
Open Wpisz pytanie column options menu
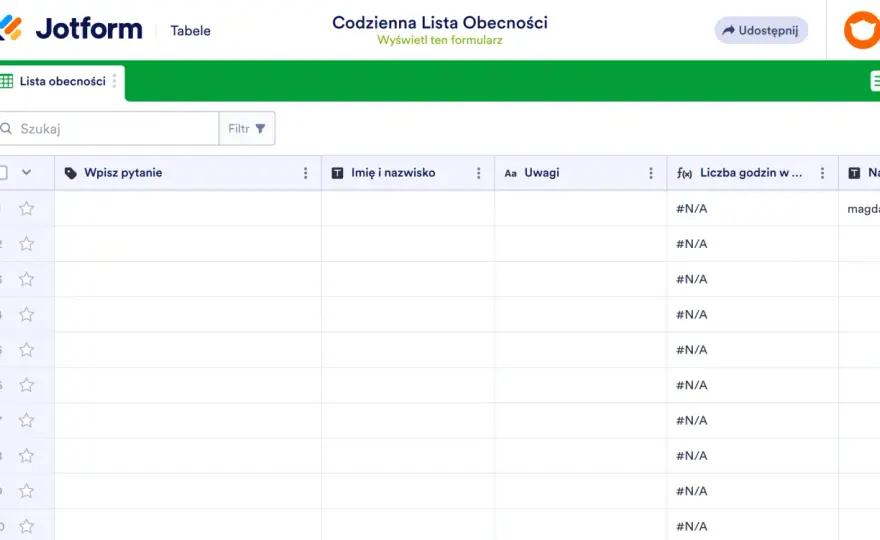point(305,173)
